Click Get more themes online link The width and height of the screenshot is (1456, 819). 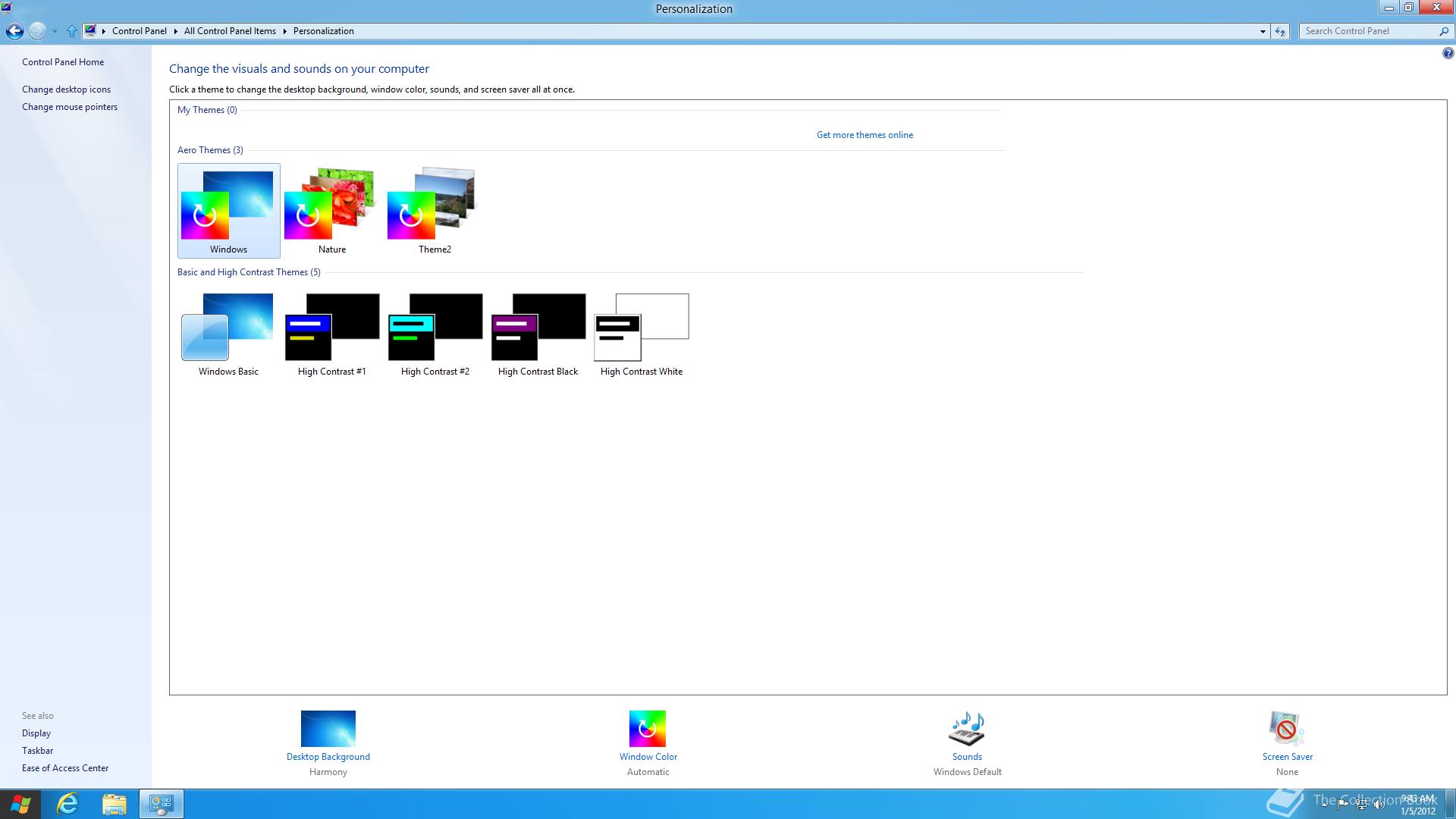pyautogui.click(x=864, y=135)
